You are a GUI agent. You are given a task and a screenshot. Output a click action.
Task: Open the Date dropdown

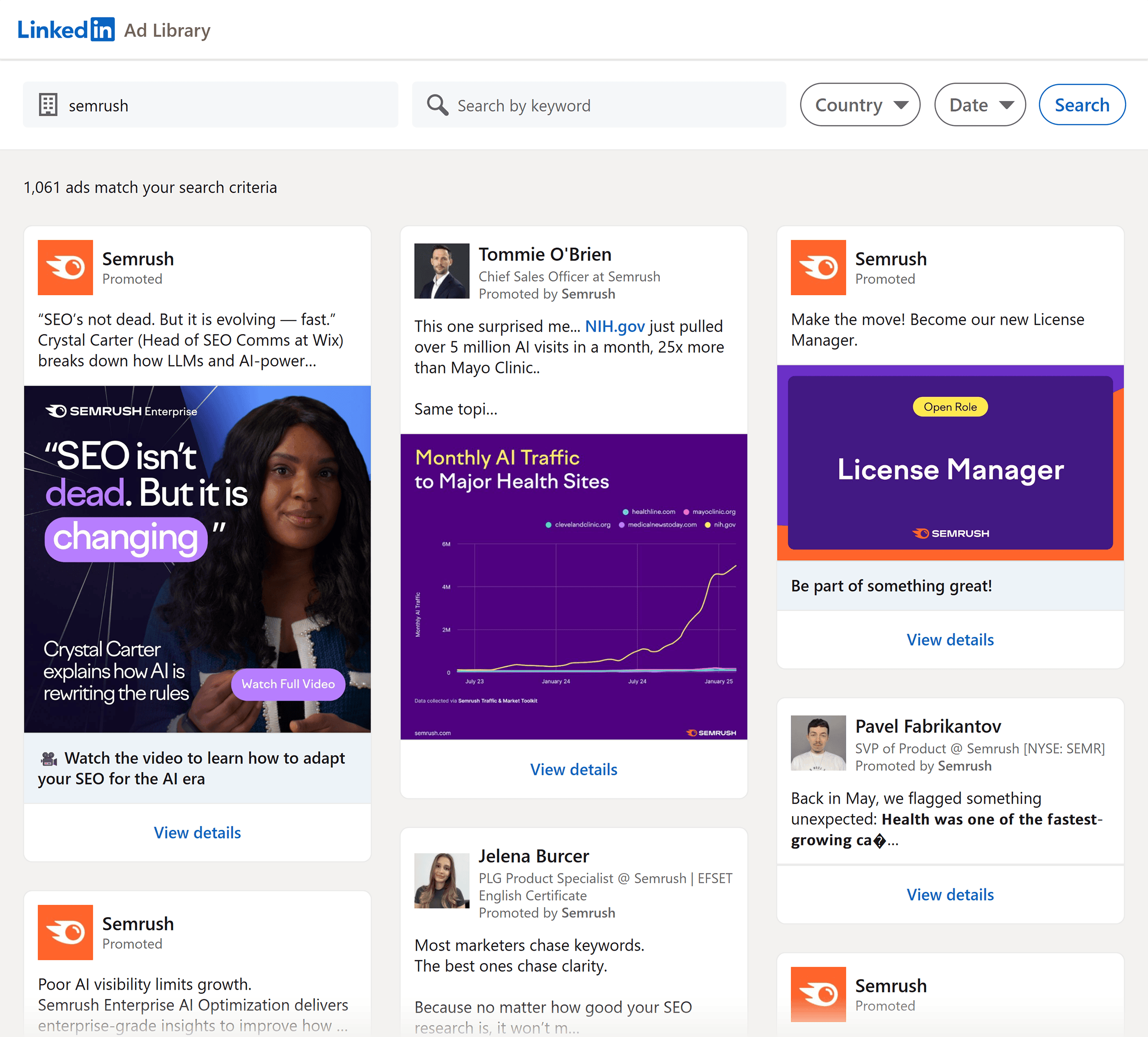coord(980,105)
